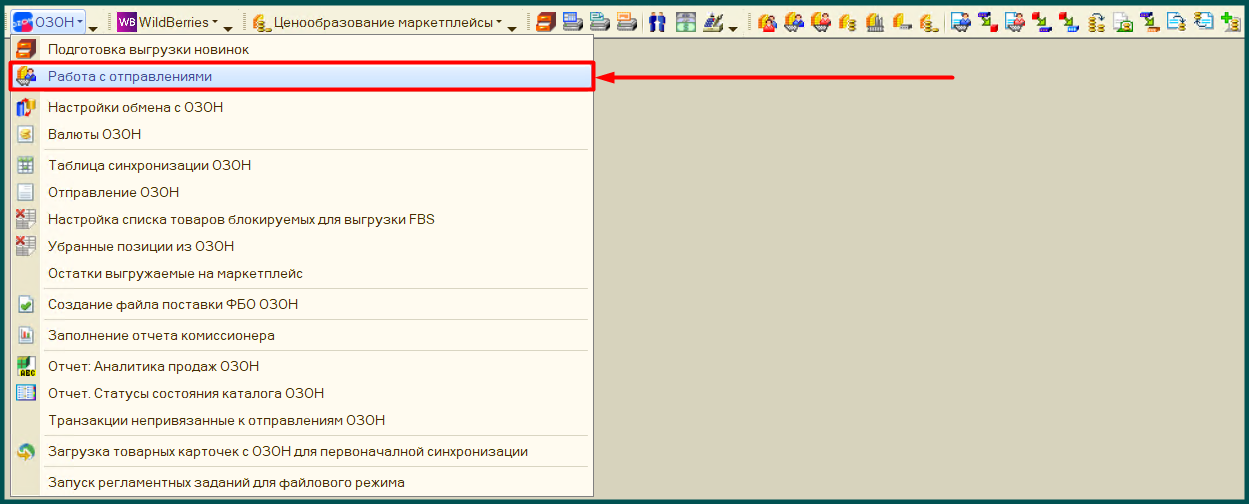Viewport: 1249px width, 504px height.
Task: Open Настройки обмена с ОЗОН
Action: coord(301,107)
